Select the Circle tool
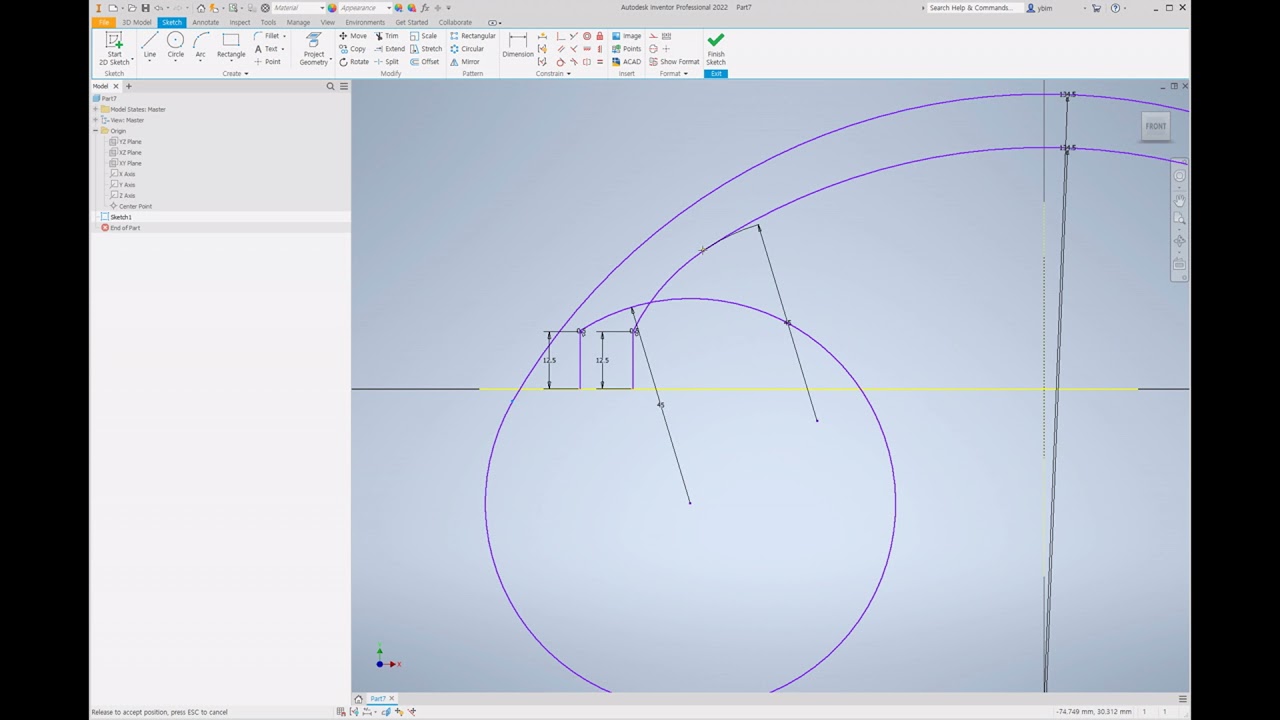Viewport: 1280px width, 720px height. point(175,45)
